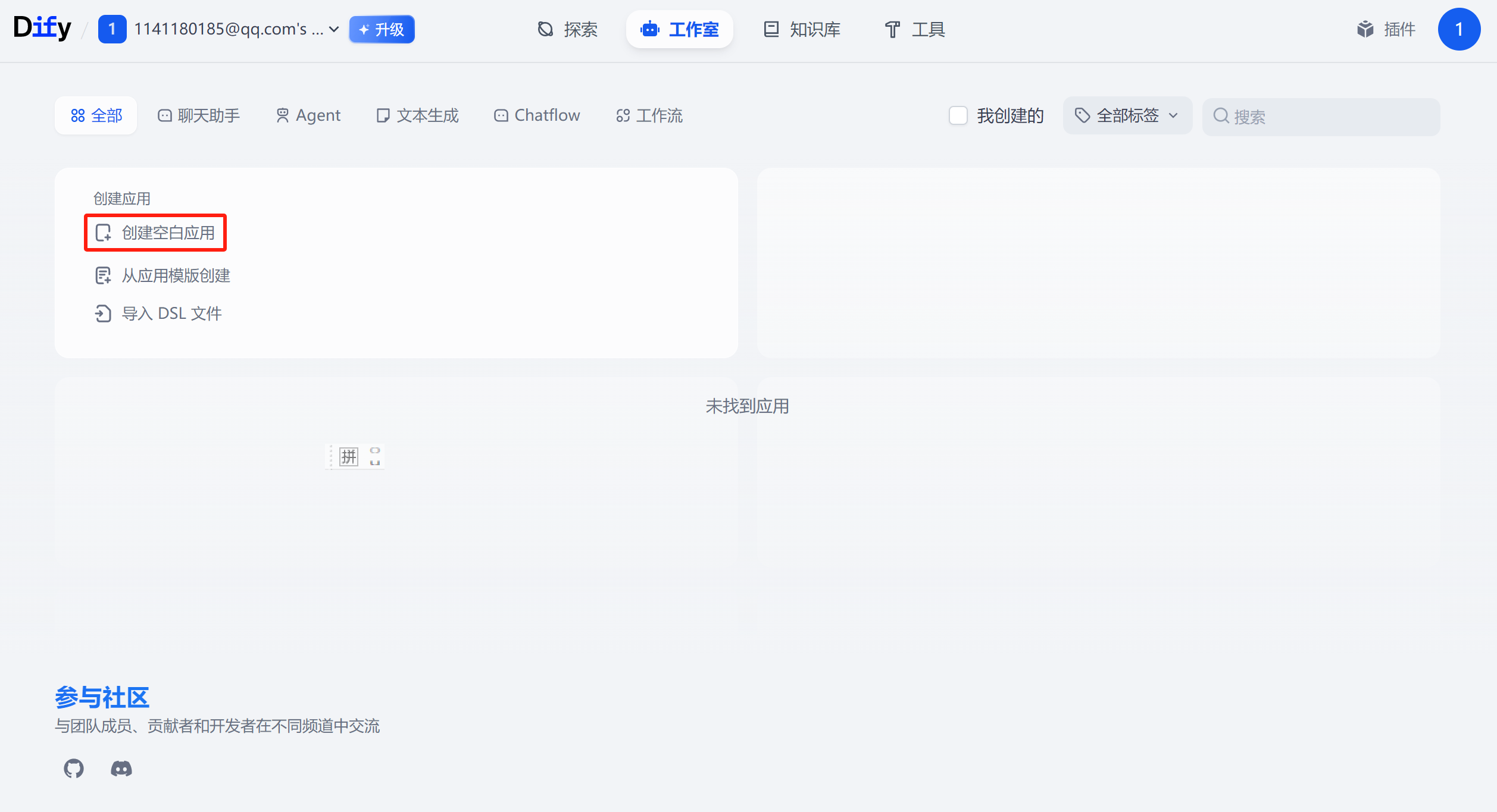Switch to the 知识库 tab
This screenshot has width=1497, height=812.
[x=802, y=29]
